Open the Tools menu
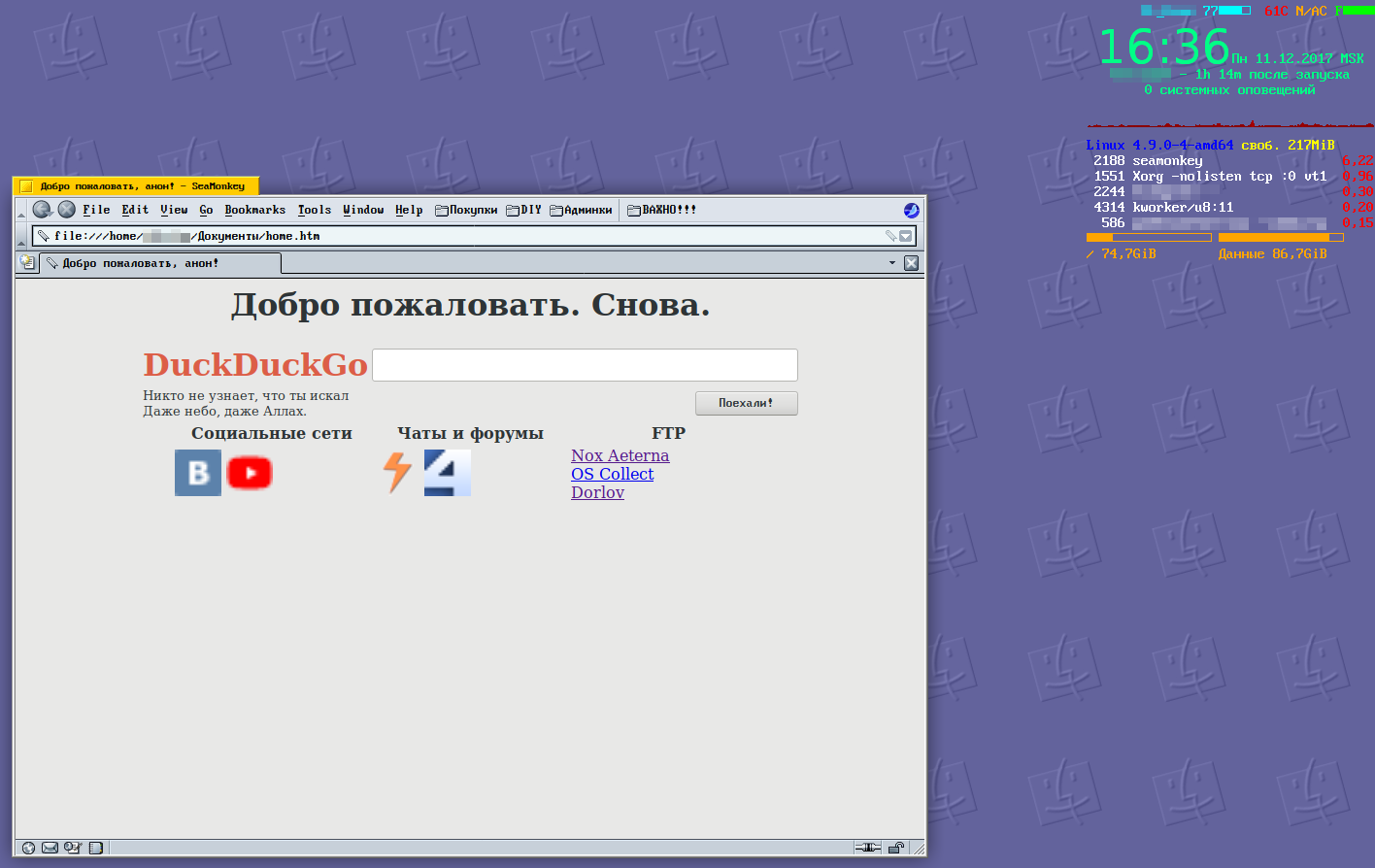Screen dimensions: 1375x868 (315, 210)
